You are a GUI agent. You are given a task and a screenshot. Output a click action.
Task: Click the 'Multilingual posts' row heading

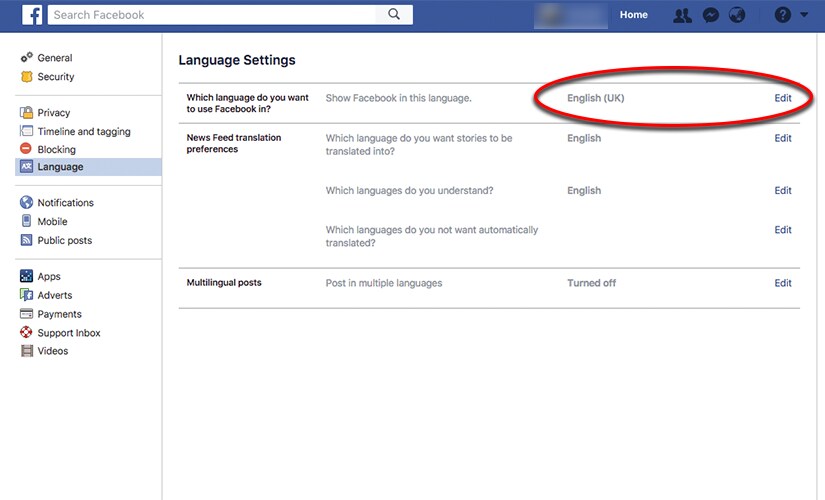click(224, 283)
